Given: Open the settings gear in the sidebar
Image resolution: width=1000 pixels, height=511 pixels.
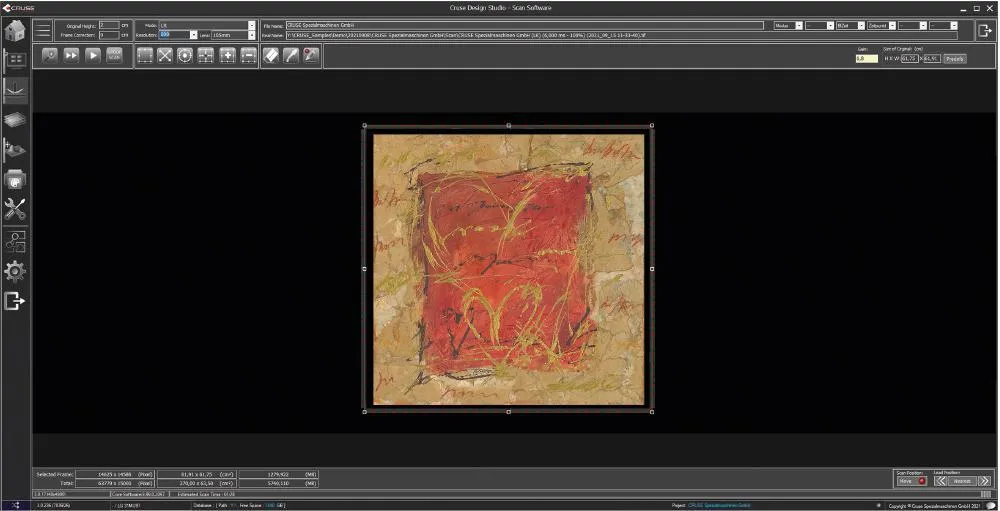Looking at the screenshot, I should pyautogui.click(x=15, y=271).
